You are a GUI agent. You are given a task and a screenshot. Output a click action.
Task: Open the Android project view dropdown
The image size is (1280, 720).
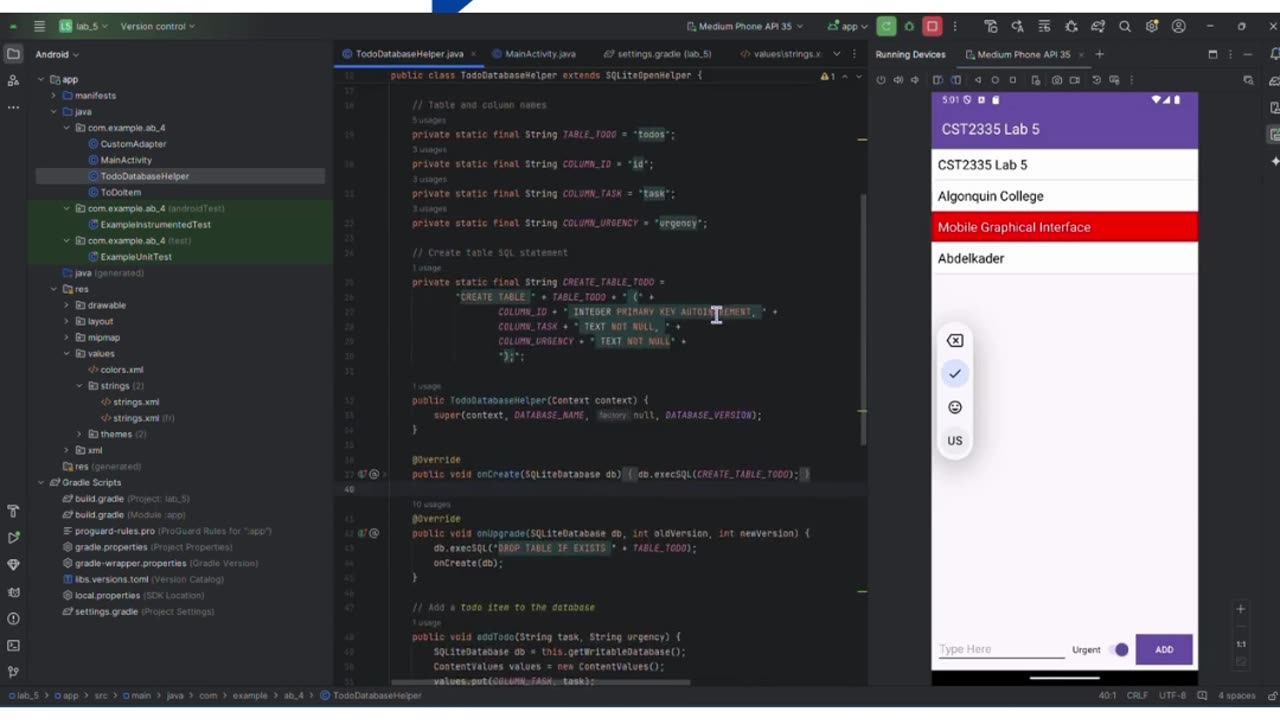pyautogui.click(x=57, y=54)
